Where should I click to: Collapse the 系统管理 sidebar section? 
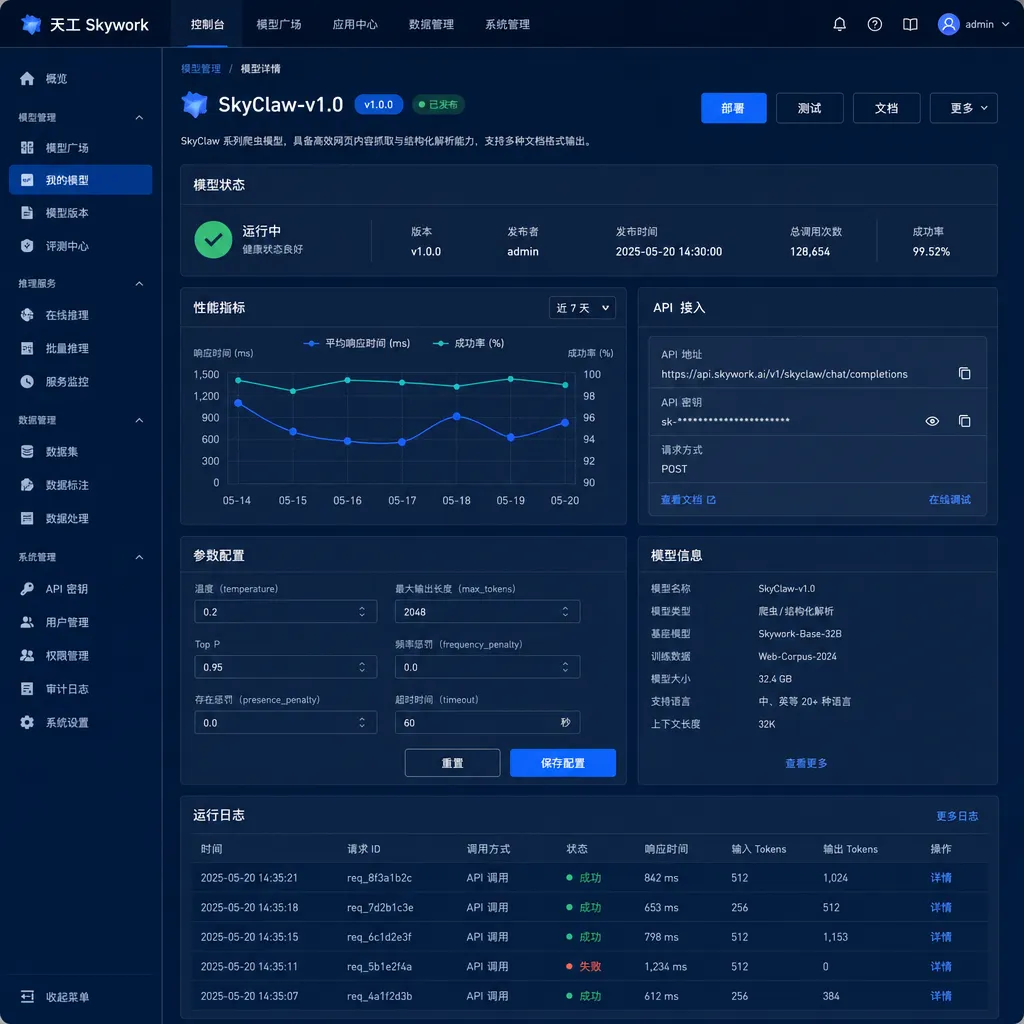139,557
